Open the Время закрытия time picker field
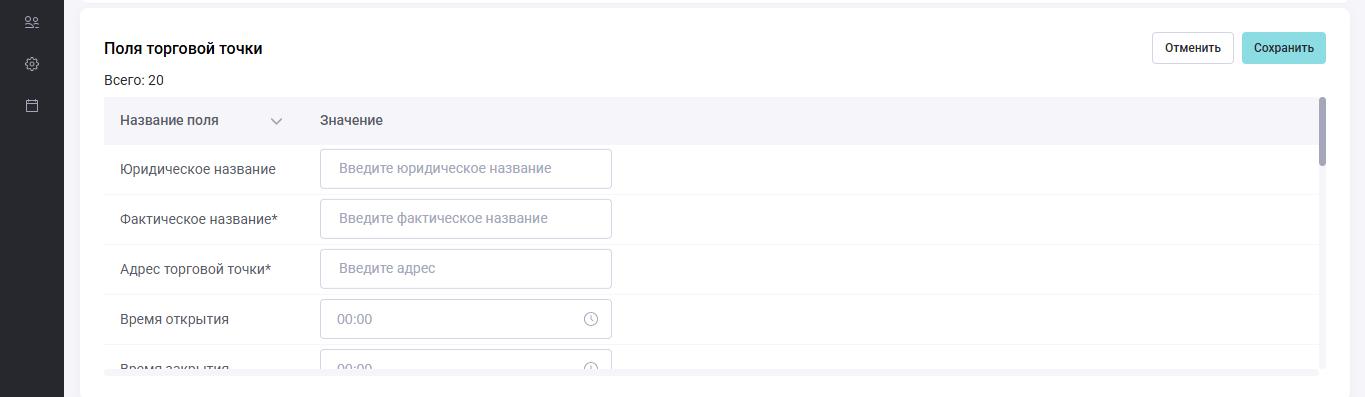Viewport: 1365px width, 397px height. [x=466, y=361]
